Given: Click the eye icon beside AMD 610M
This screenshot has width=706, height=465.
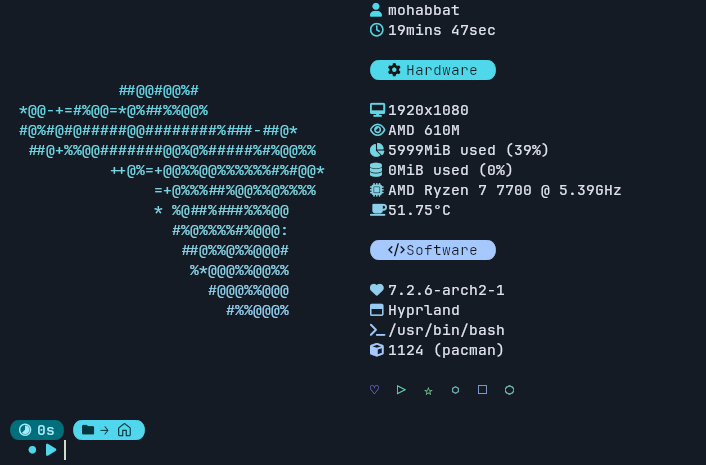Looking at the screenshot, I should [377, 130].
